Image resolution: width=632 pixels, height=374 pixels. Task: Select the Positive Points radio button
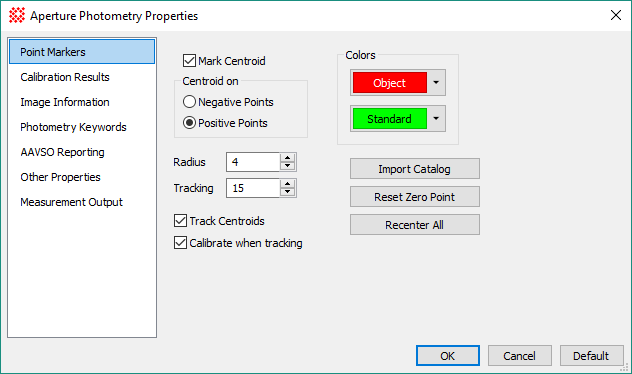pyautogui.click(x=189, y=123)
